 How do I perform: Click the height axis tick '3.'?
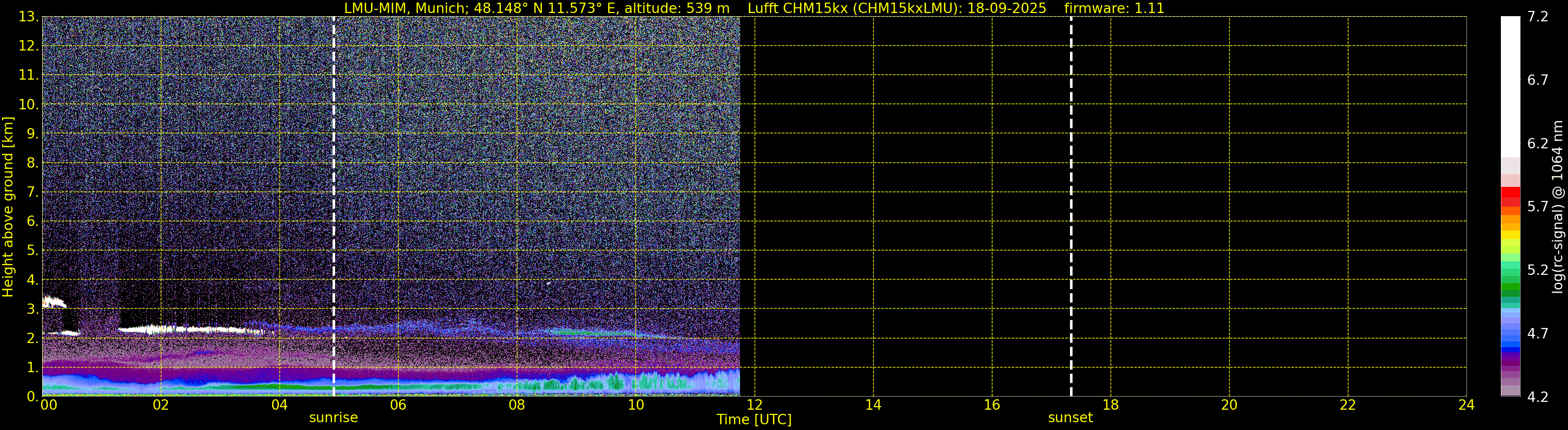(32, 309)
